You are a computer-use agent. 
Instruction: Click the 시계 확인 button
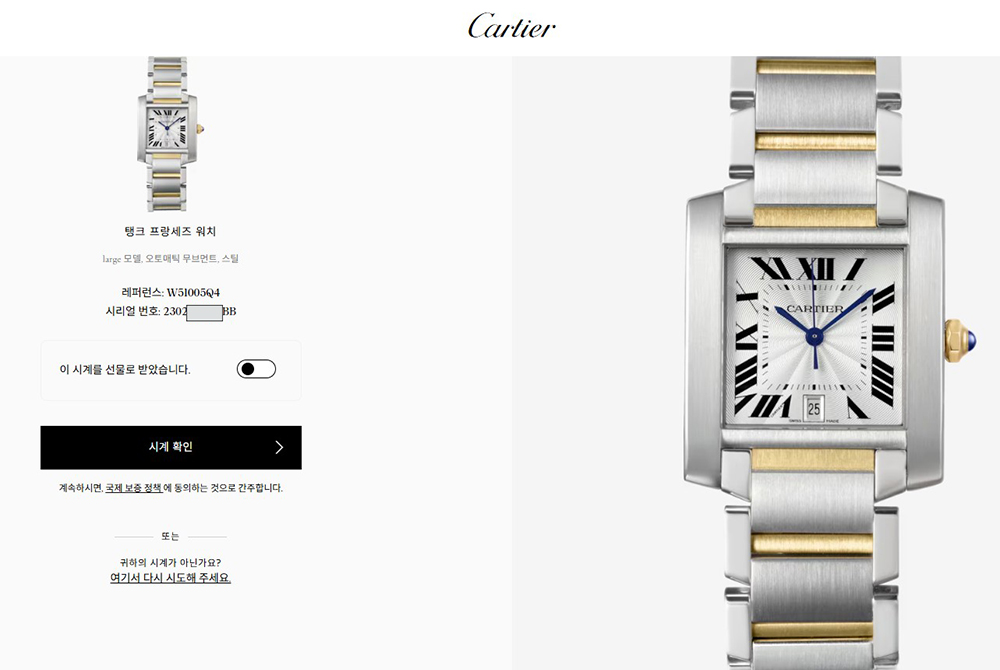171,448
